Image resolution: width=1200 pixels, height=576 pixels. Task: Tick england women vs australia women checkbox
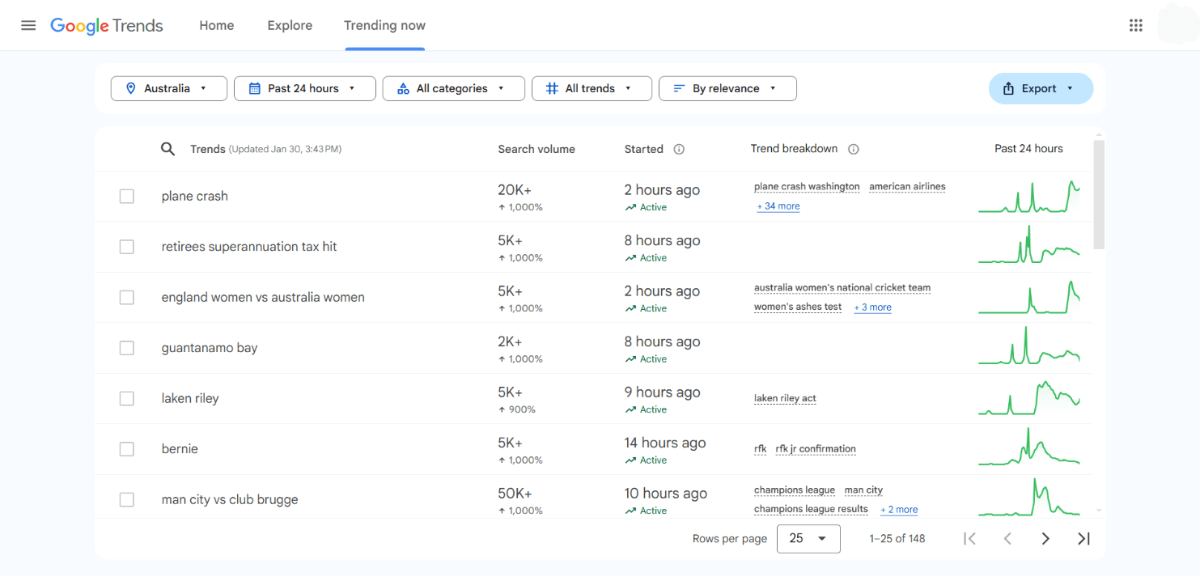click(x=127, y=297)
